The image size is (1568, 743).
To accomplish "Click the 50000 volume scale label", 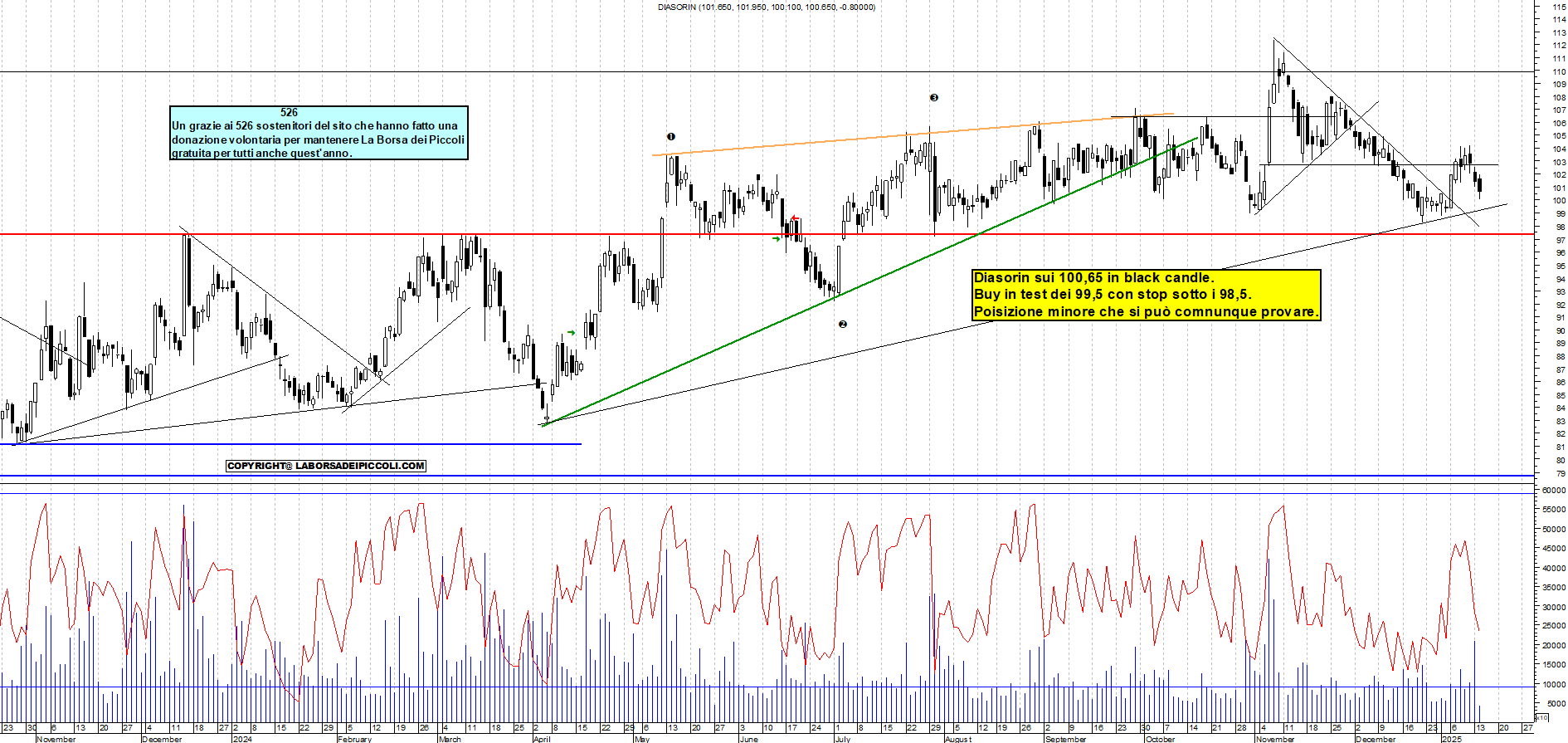I will pos(1554,529).
